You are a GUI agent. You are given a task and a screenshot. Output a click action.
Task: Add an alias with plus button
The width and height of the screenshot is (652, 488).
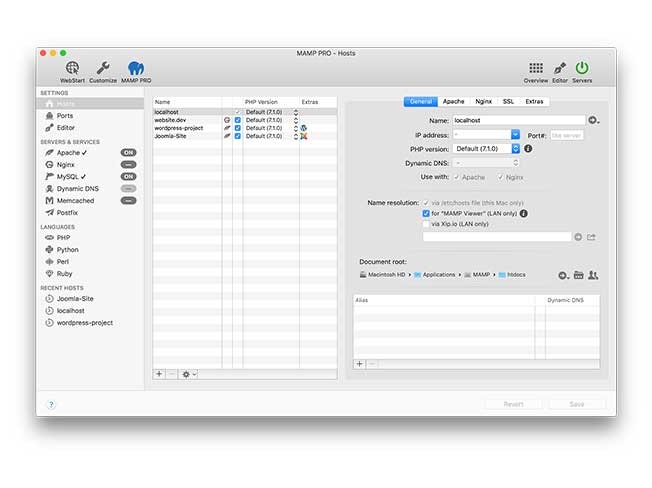360,364
